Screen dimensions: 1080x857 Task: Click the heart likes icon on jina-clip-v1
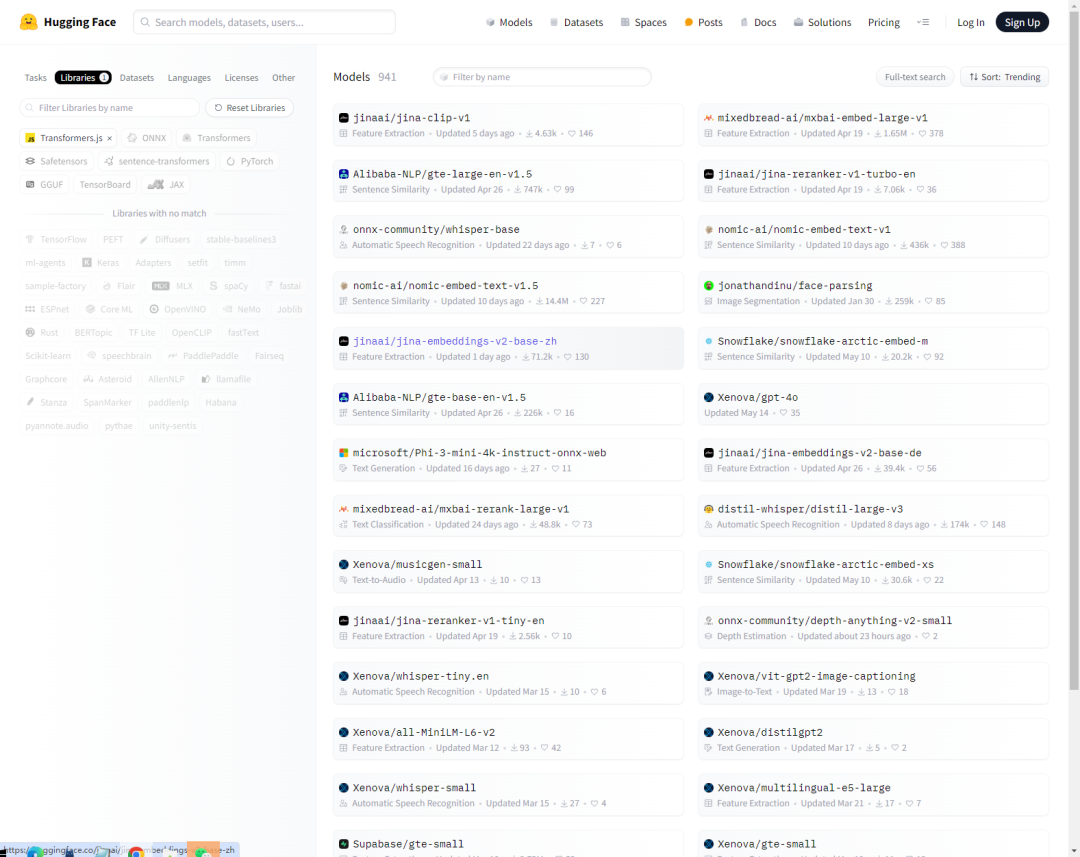(572, 134)
